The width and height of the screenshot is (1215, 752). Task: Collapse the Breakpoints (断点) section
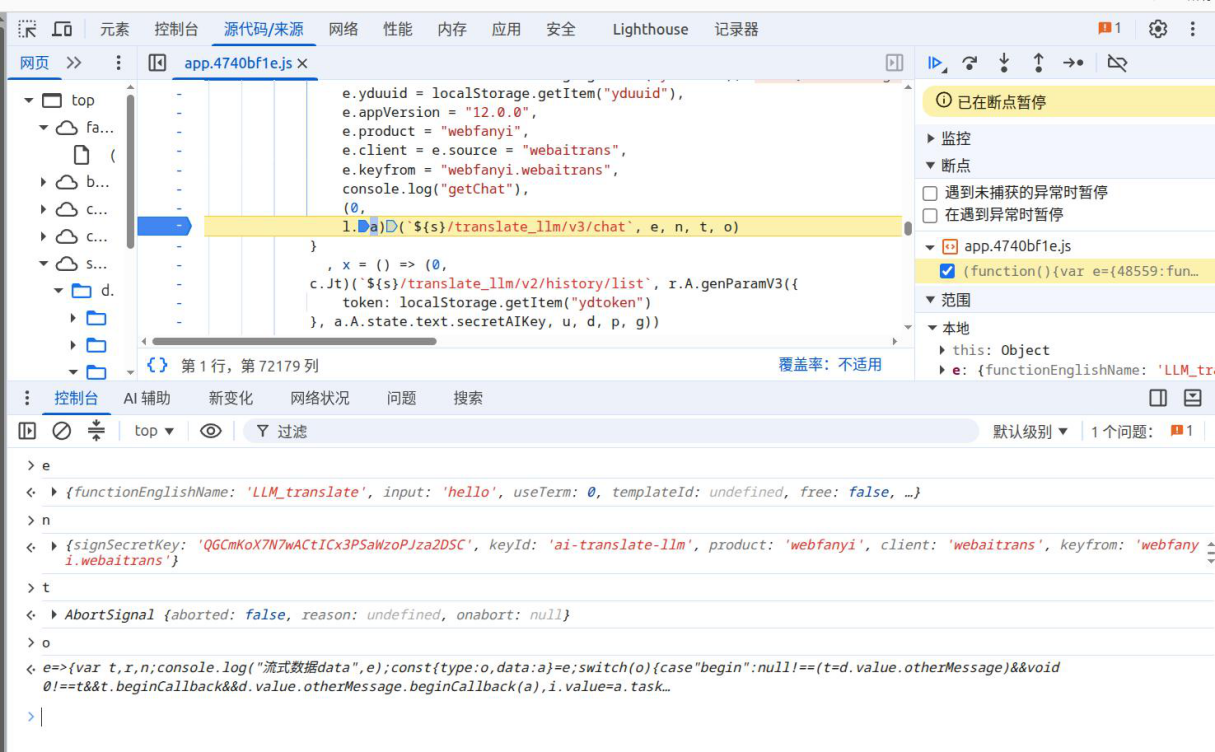932,165
